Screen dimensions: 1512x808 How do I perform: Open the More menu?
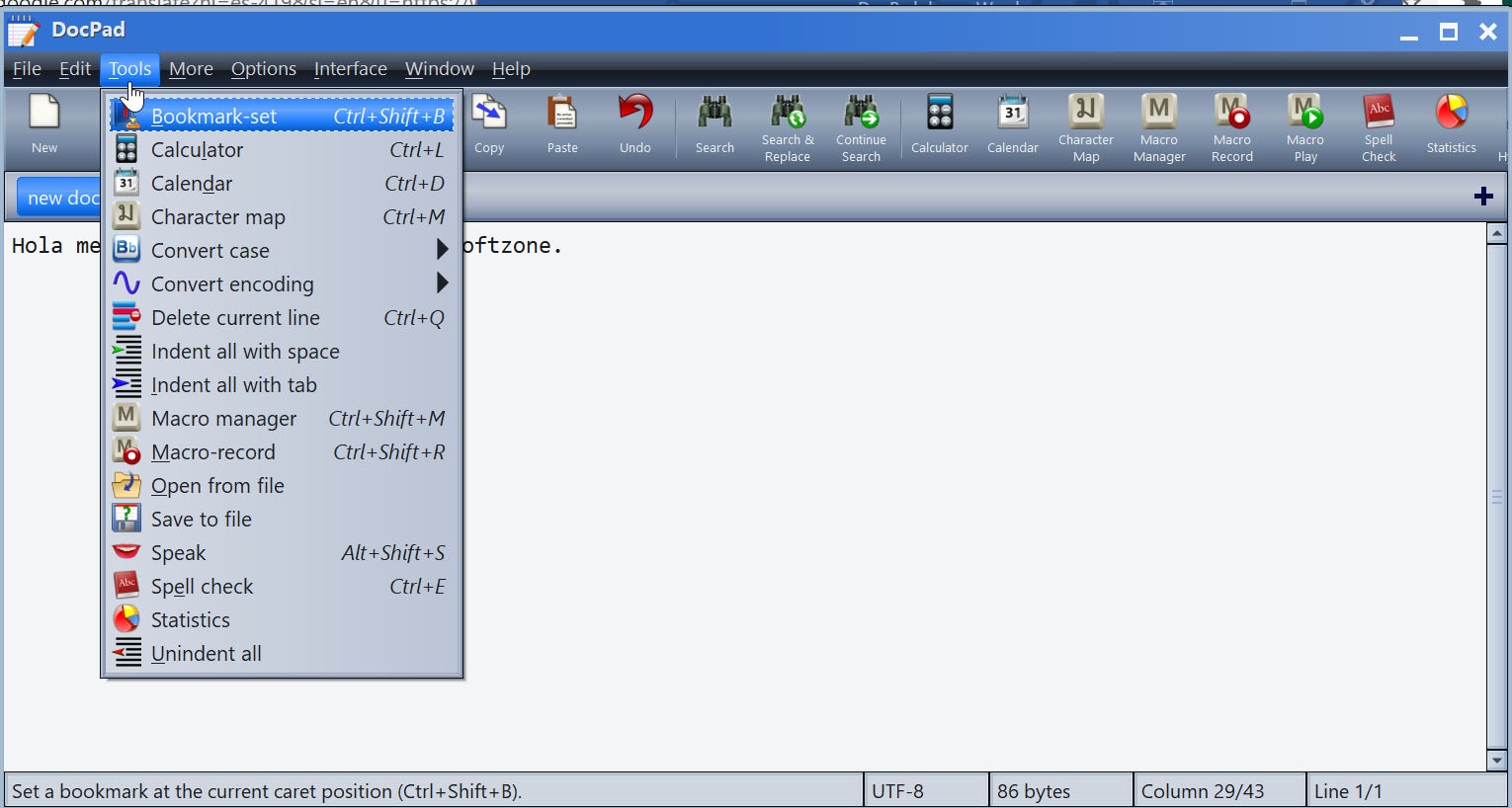pyautogui.click(x=191, y=69)
